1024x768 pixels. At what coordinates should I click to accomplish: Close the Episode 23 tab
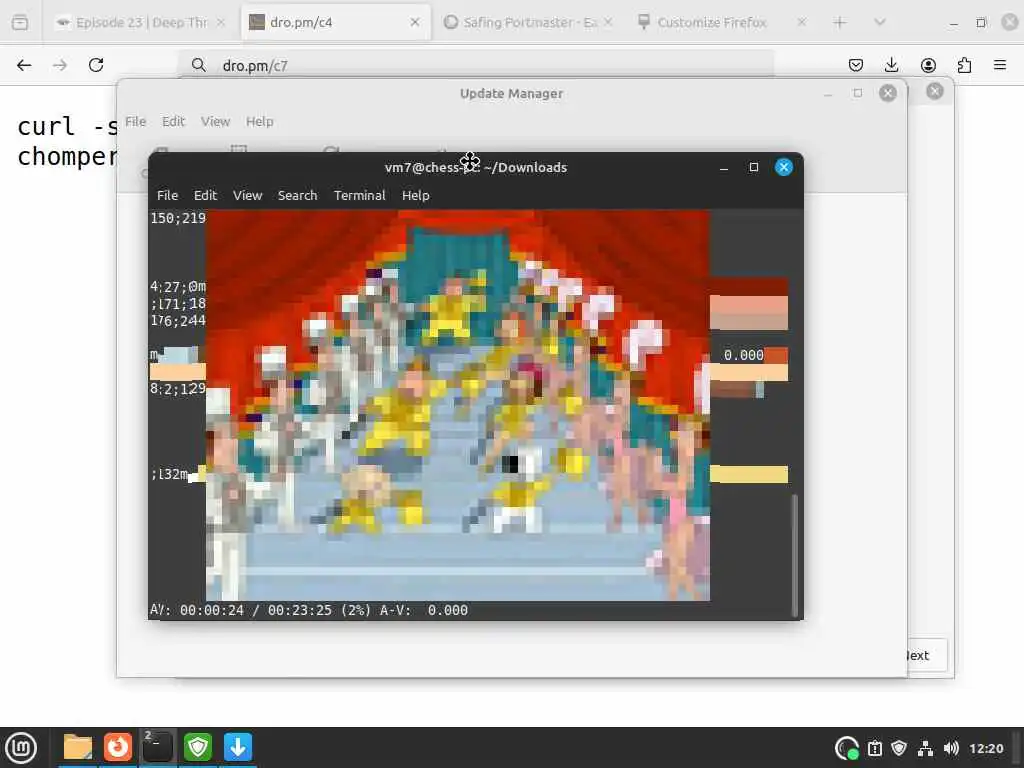point(221,22)
